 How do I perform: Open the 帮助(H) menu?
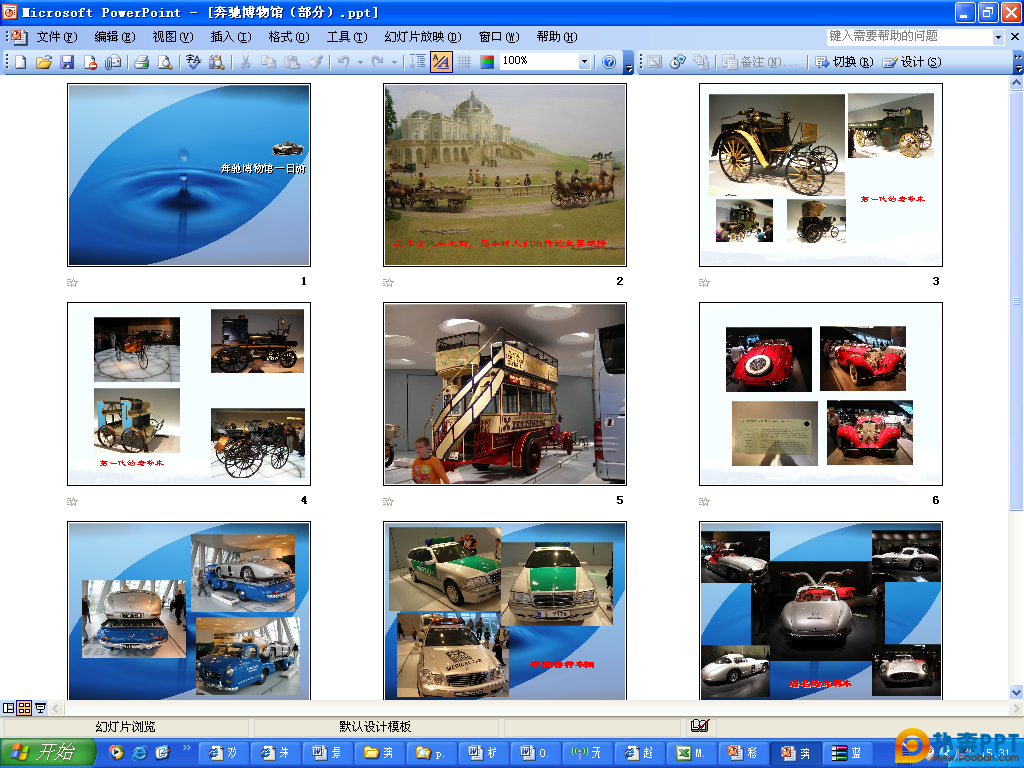tap(557, 37)
